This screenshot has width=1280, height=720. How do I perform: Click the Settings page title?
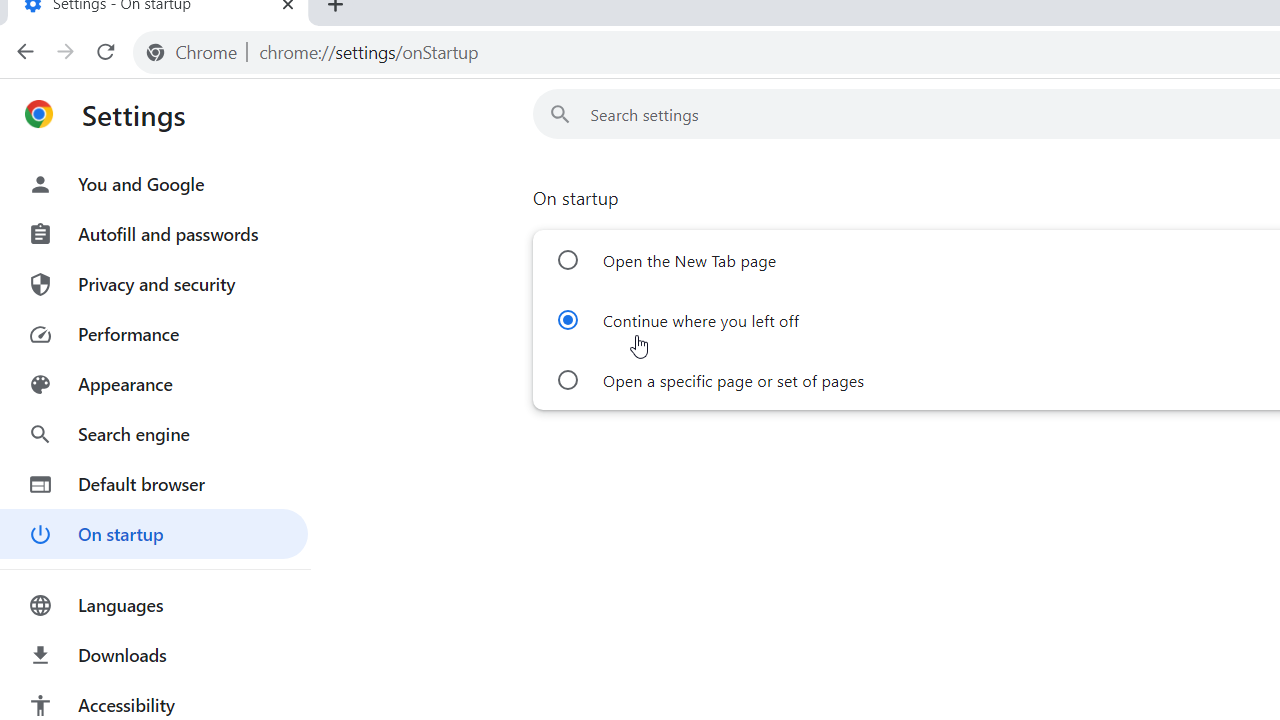pyautogui.click(x=134, y=116)
